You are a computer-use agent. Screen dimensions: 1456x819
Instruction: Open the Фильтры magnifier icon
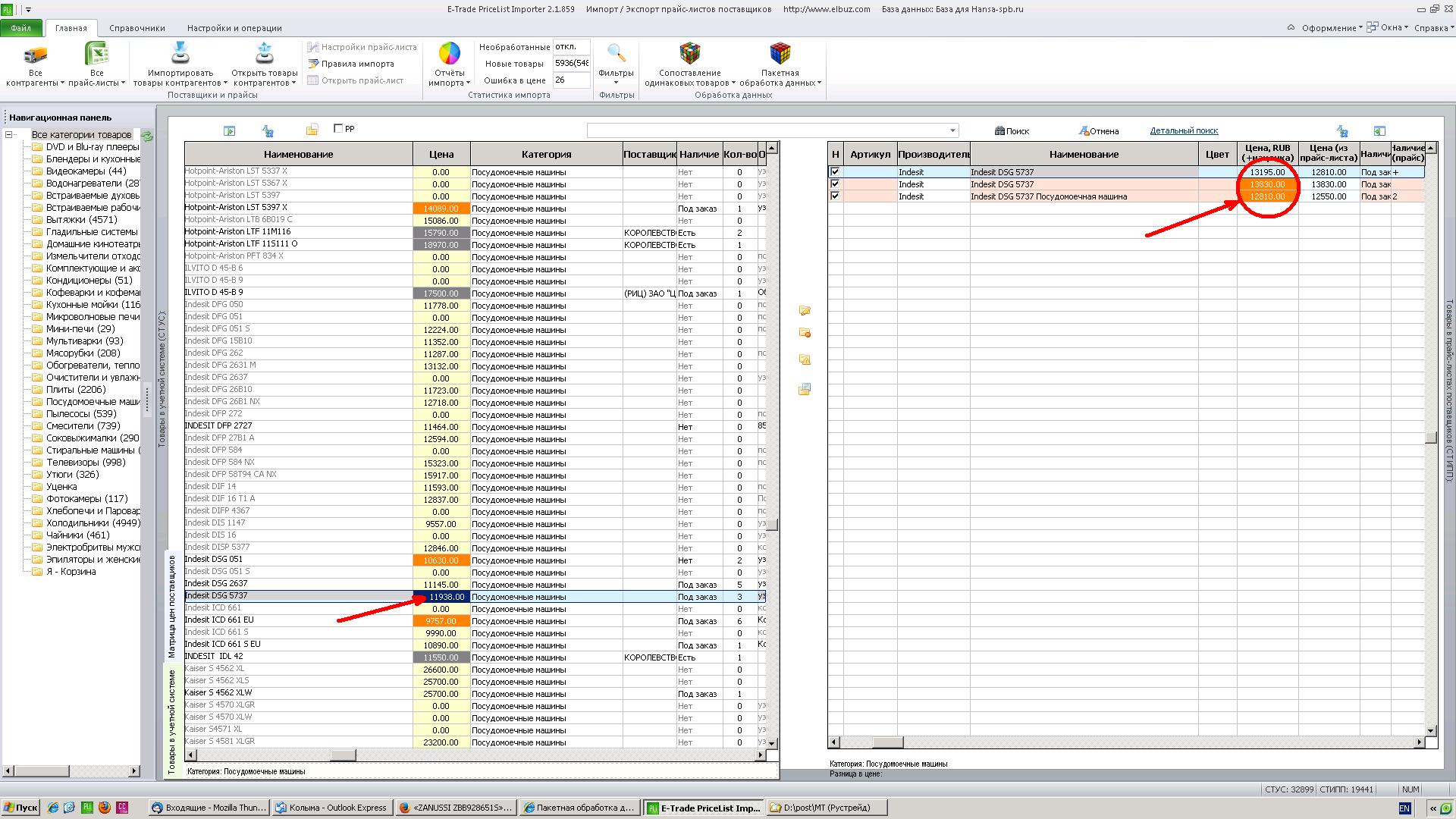616,54
